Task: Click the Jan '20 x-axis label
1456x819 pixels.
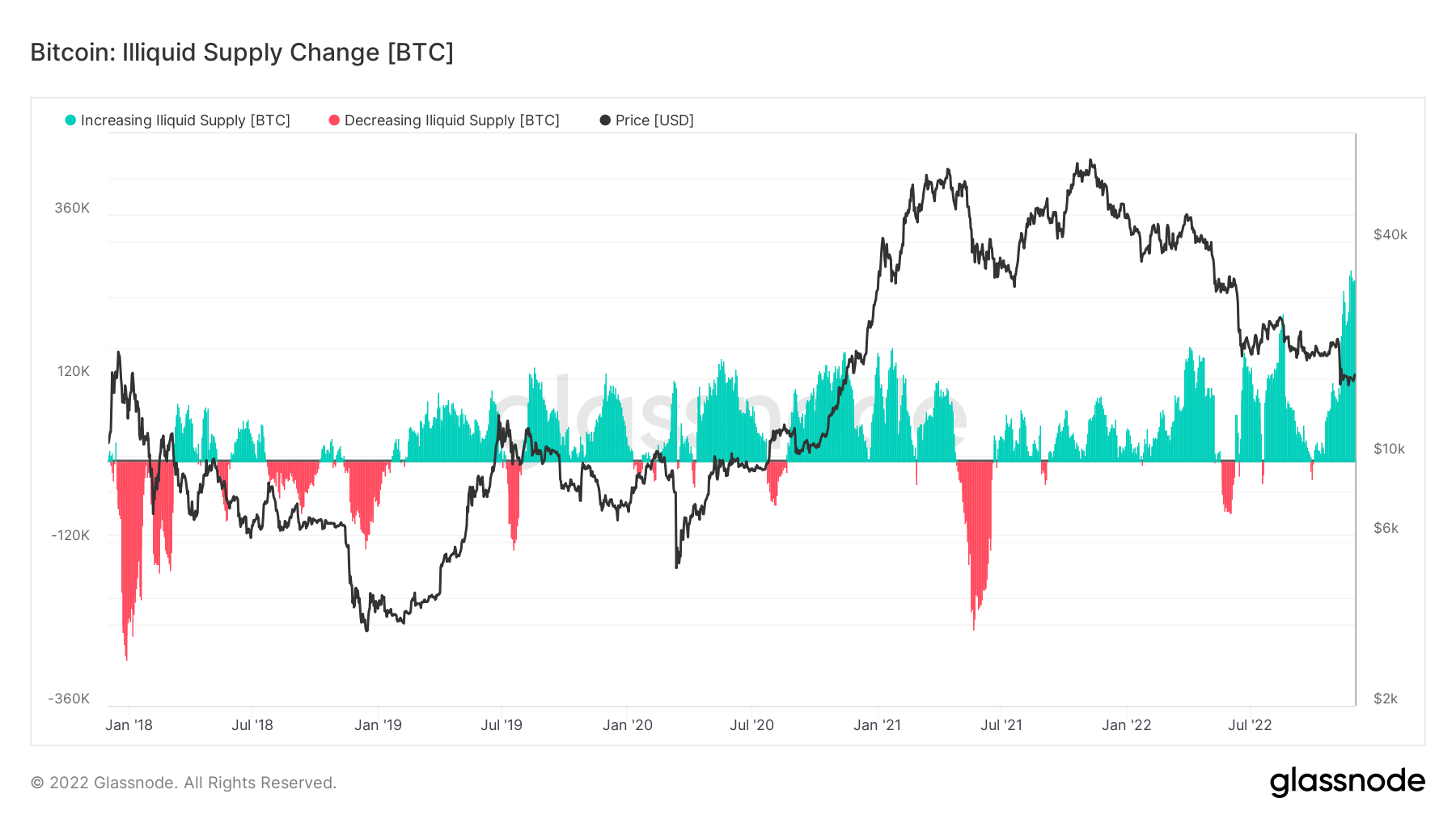Action: tap(628, 725)
